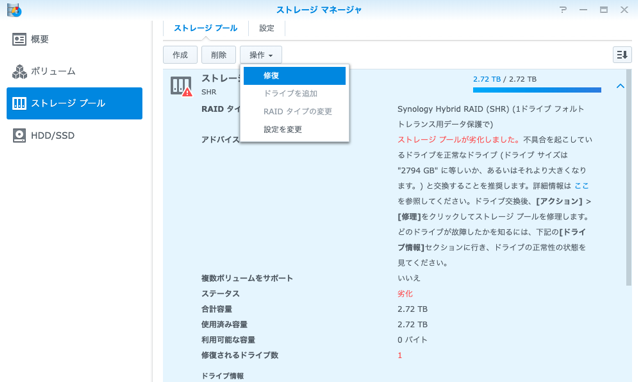The width and height of the screenshot is (638, 382).
Task: Switch to the 設定 tab
Action: 267,28
